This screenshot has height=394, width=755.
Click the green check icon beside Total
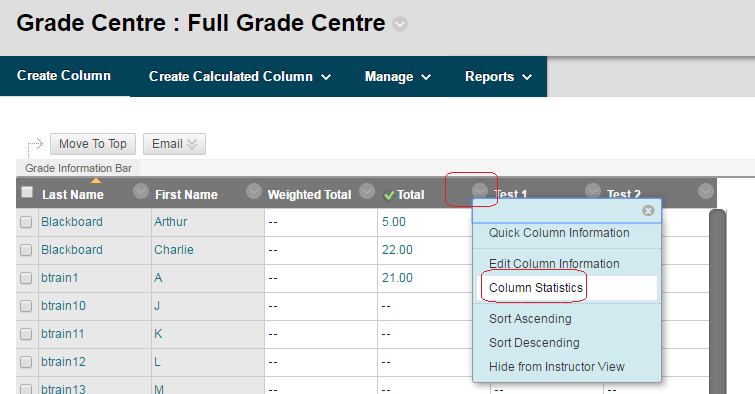click(389, 196)
